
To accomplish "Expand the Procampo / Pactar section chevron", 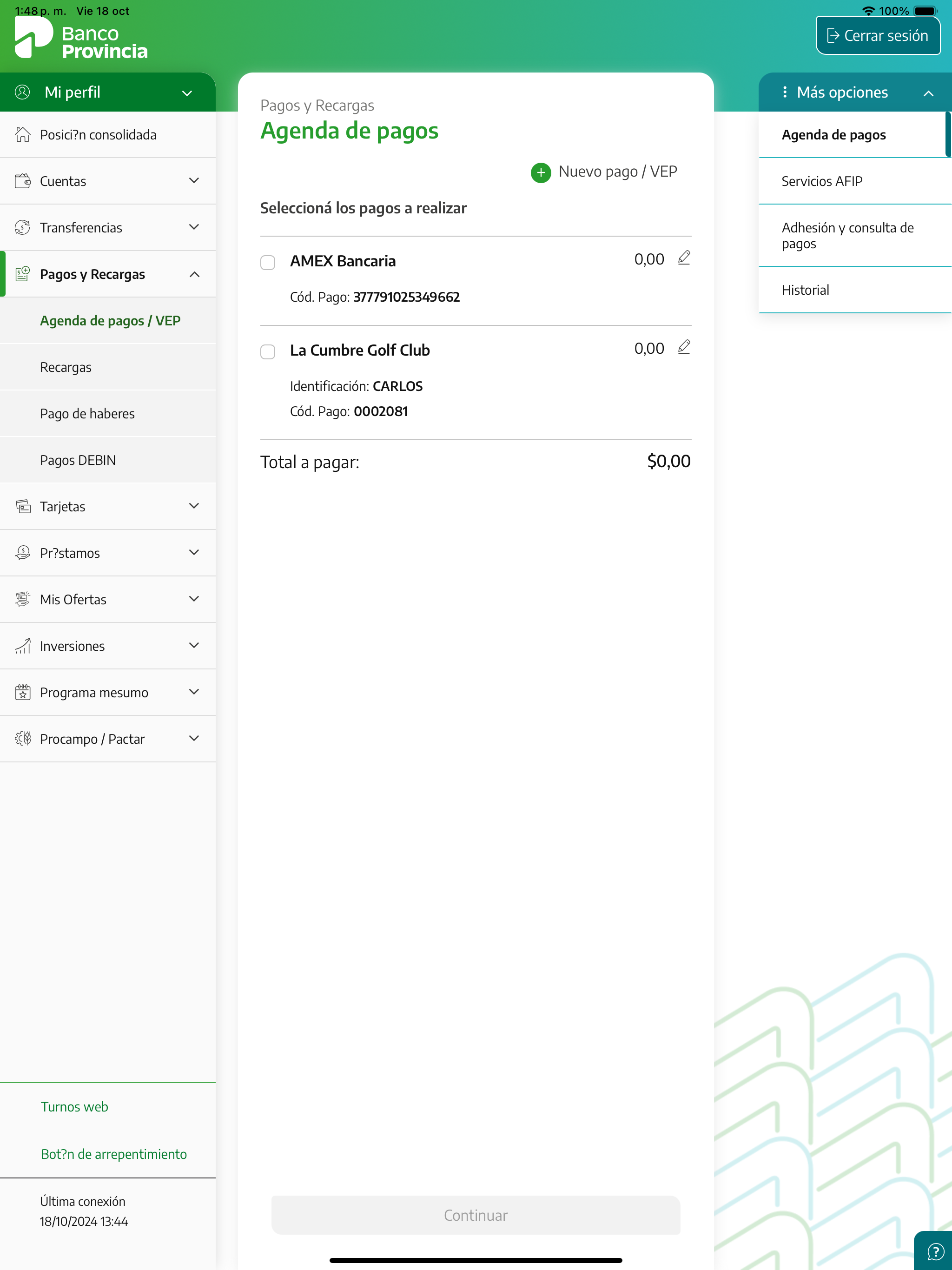I will click(194, 738).
